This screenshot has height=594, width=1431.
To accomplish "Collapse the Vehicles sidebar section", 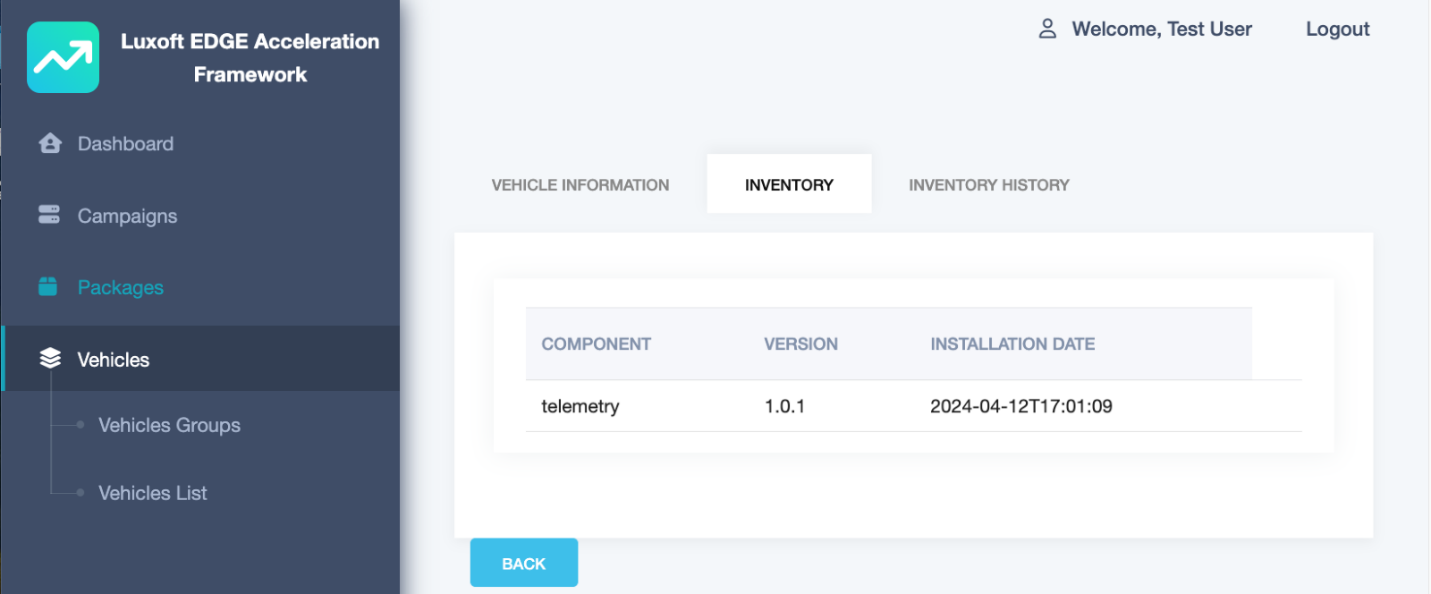I will [200, 359].
